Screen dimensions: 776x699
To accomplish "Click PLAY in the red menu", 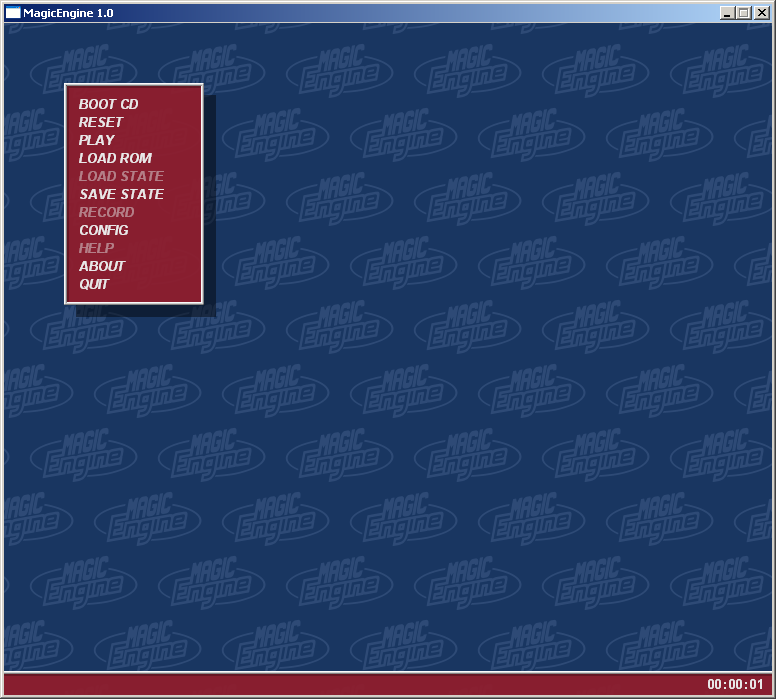I will pyautogui.click(x=97, y=140).
